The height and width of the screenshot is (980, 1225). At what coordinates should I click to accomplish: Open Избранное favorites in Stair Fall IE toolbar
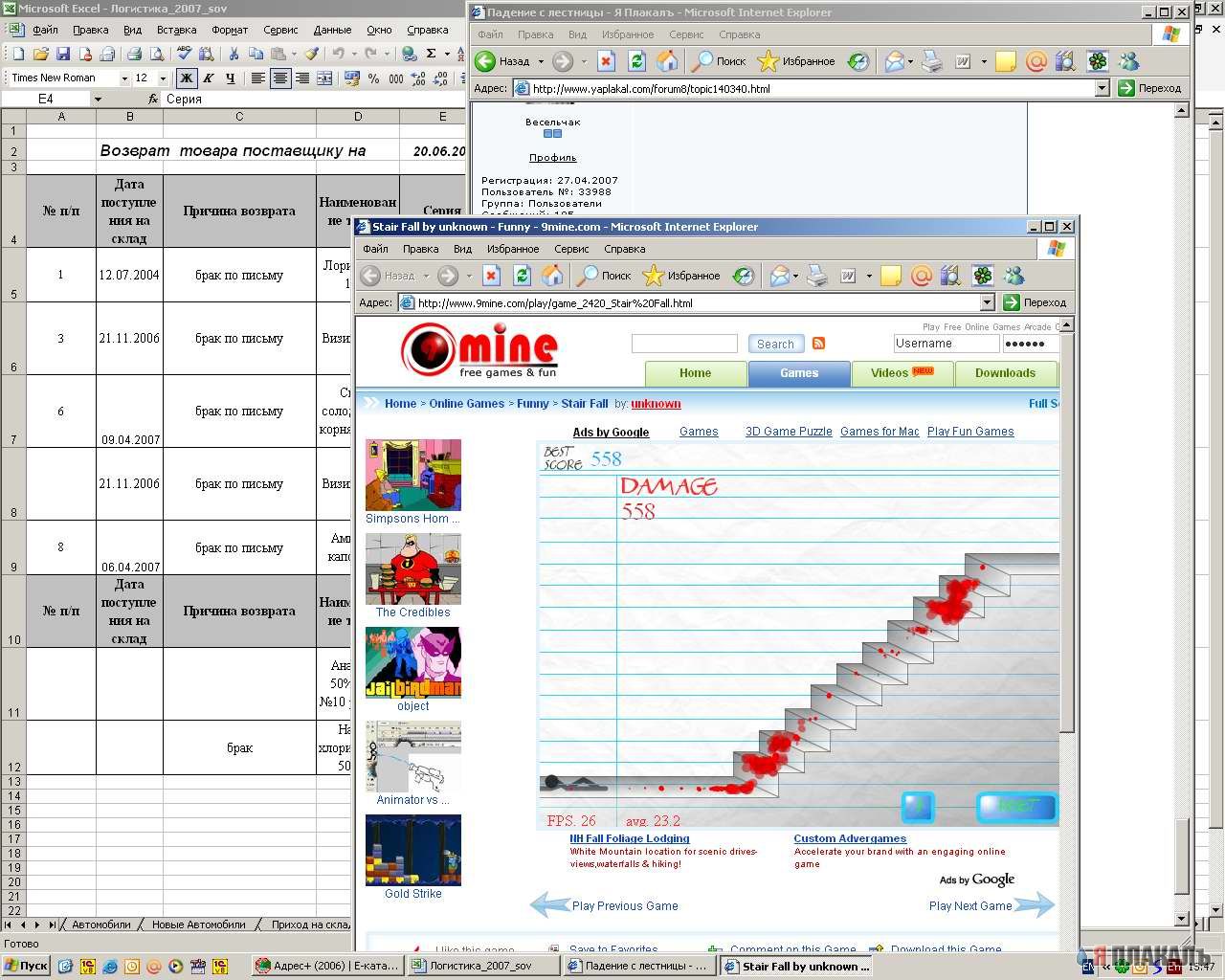pyautogui.click(x=681, y=276)
